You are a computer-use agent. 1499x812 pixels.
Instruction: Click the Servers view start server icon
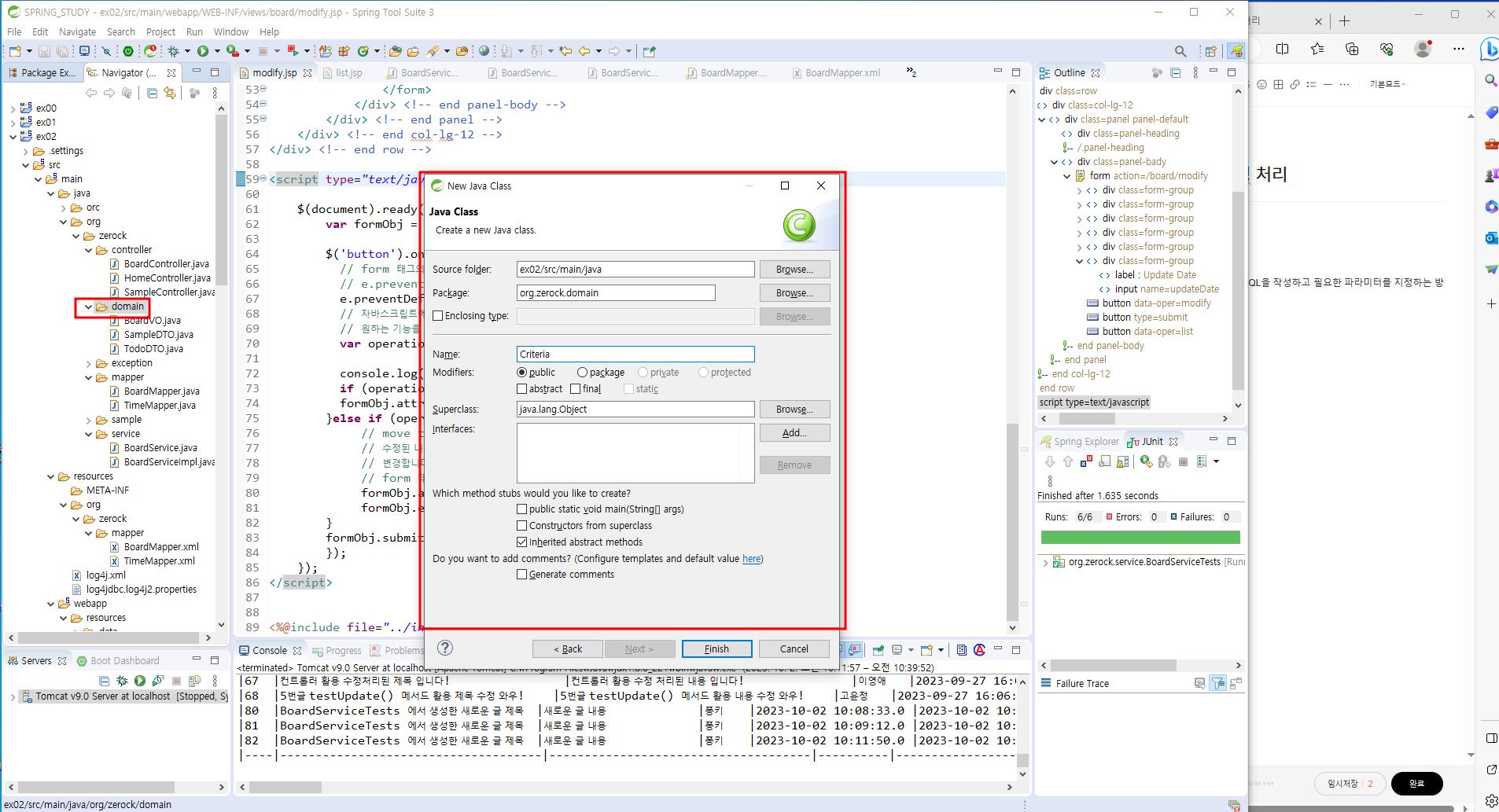coord(140,681)
